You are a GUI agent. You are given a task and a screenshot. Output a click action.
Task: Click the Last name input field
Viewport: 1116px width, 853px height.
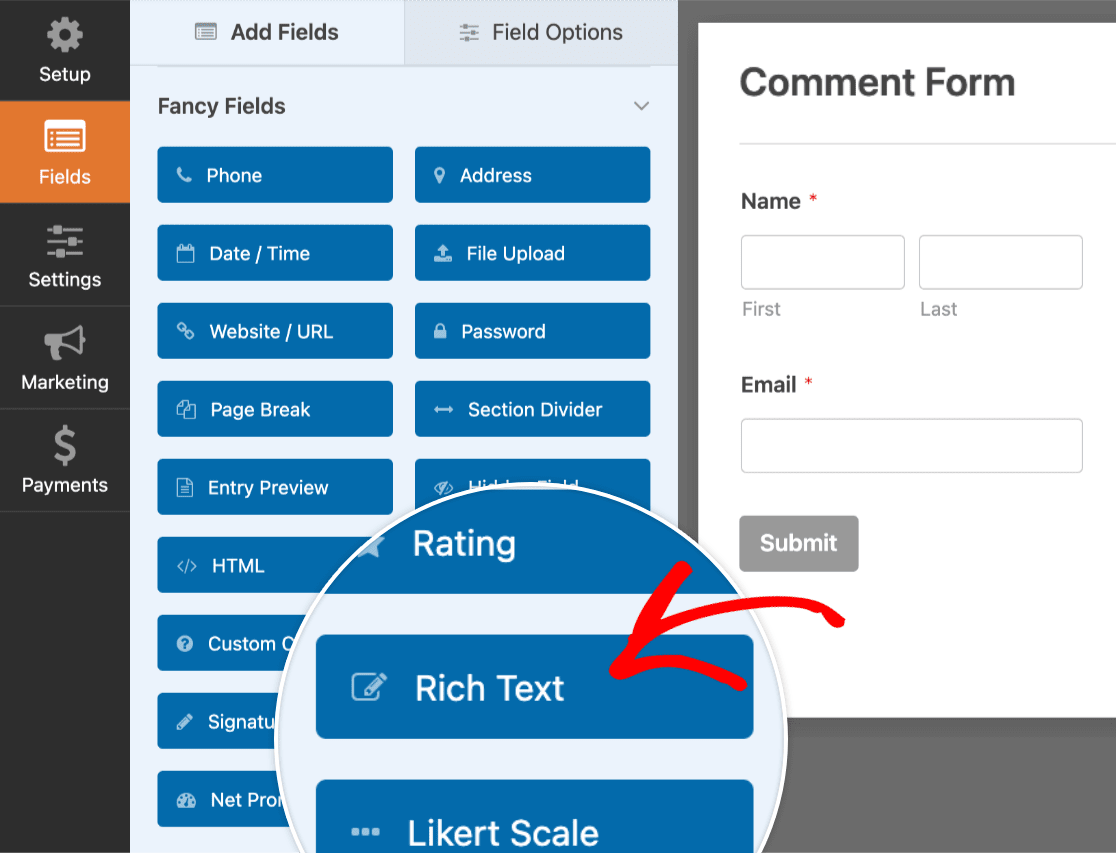(x=1000, y=262)
